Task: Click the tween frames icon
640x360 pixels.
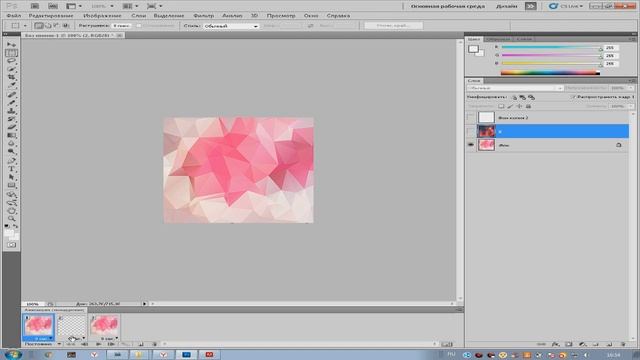Action: tap(126, 344)
